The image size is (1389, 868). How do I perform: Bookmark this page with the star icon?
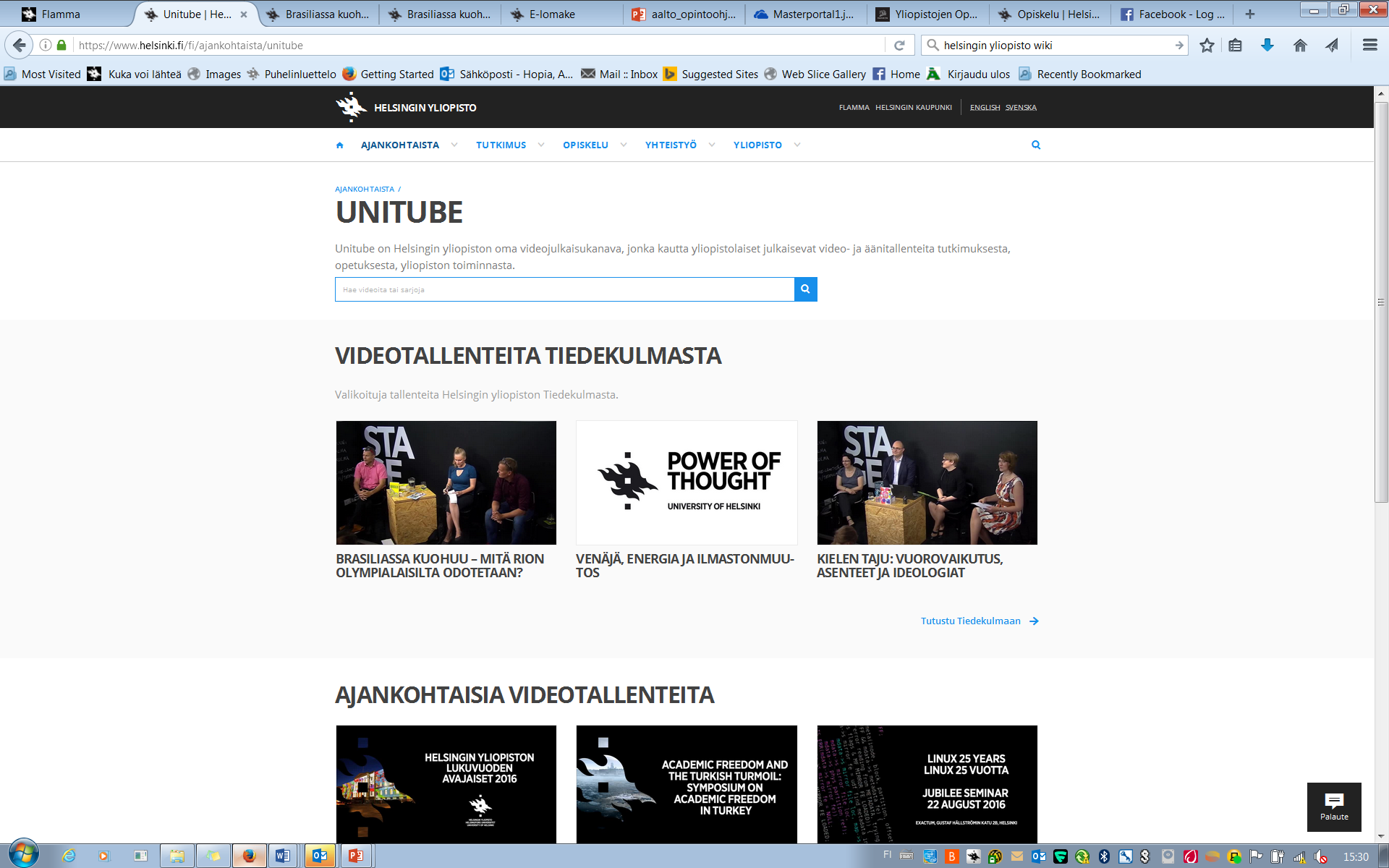pos(1207,45)
